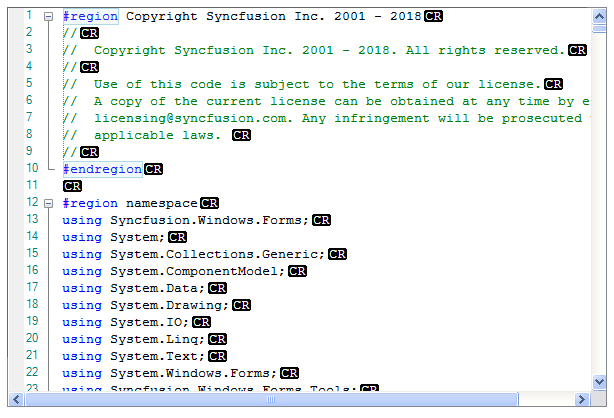This screenshot has width=614, height=418.
Task: Click line number 11 in the margin
Action: click(x=32, y=185)
